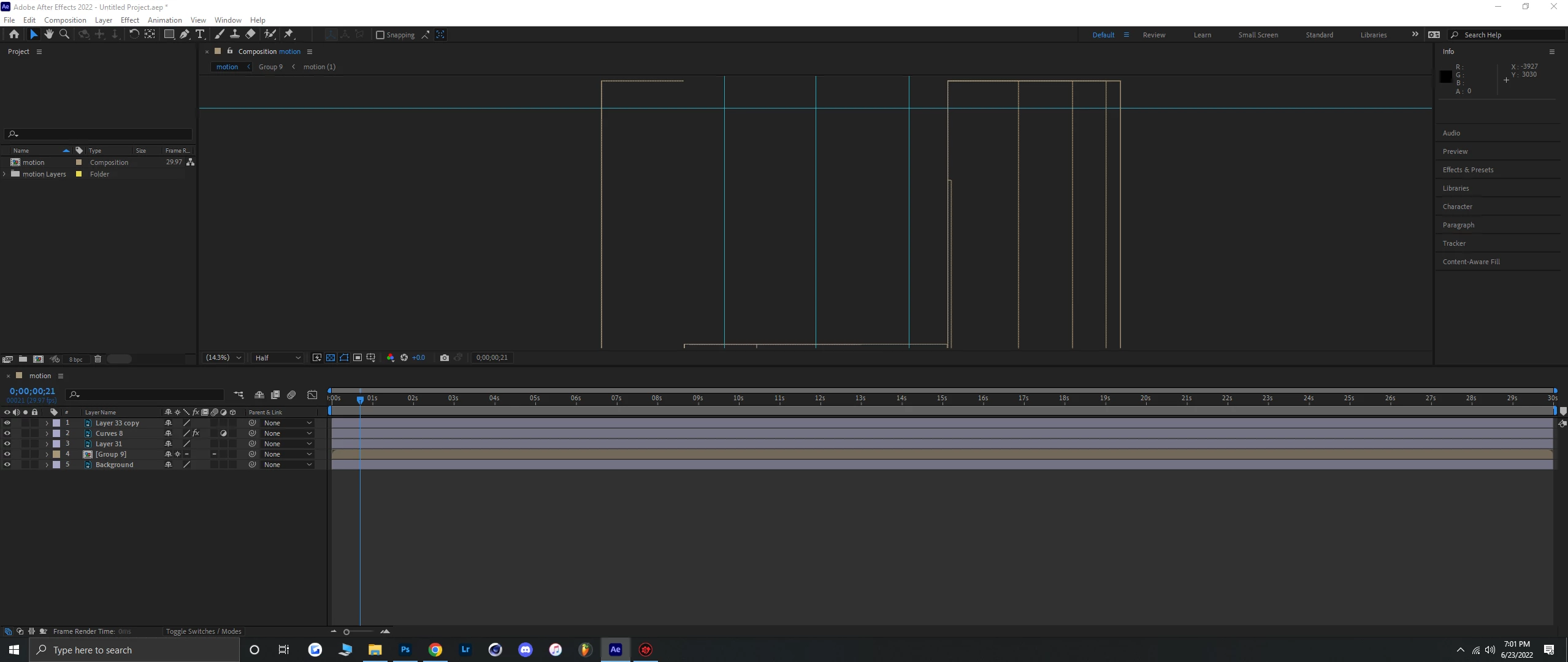The width and height of the screenshot is (1568, 662).
Task: Switch to the Group 9 breadcrumb tab
Action: click(270, 67)
